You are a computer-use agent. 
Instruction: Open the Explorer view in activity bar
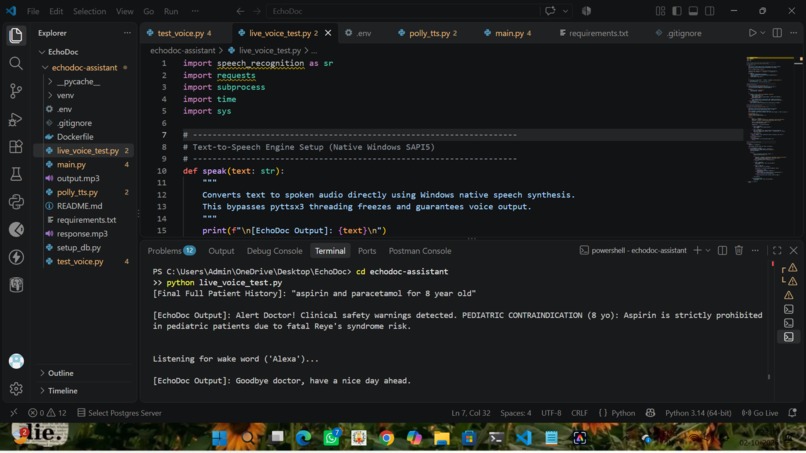[16, 35]
